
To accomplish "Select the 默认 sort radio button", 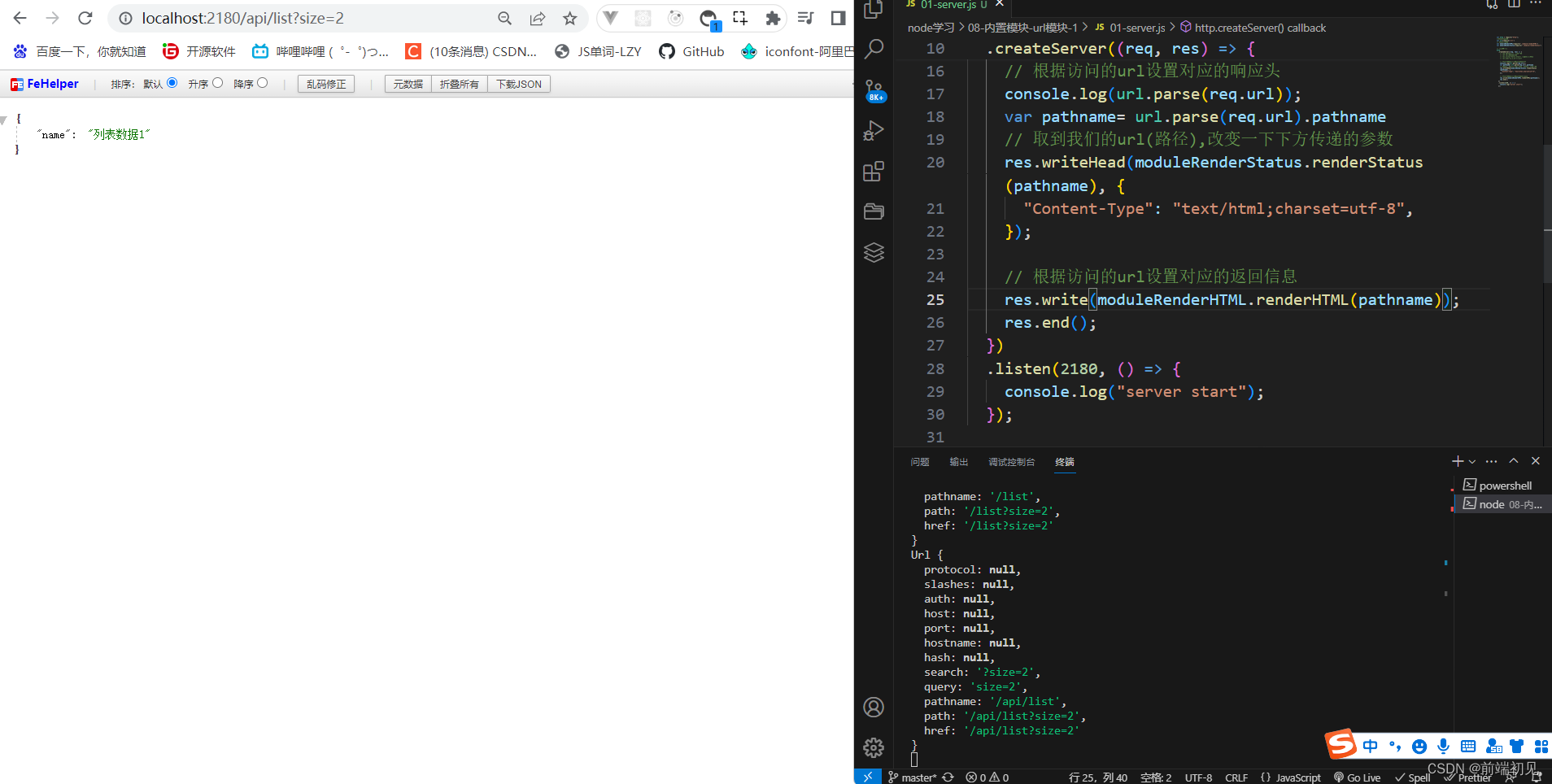I will point(172,83).
